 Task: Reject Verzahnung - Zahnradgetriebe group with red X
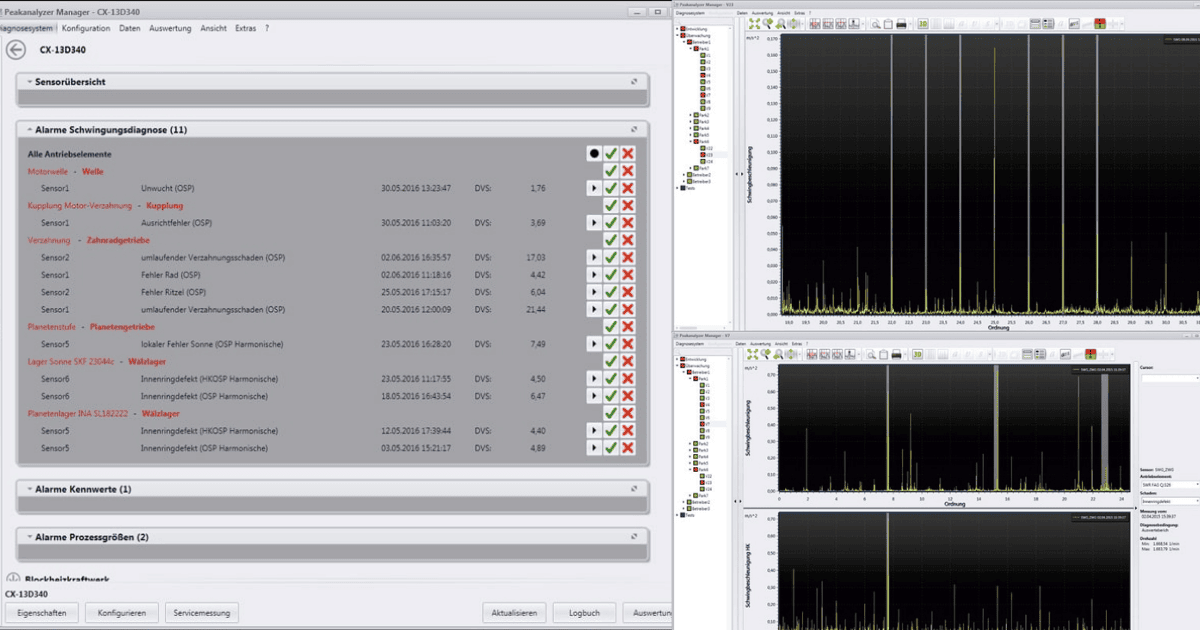(628, 240)
